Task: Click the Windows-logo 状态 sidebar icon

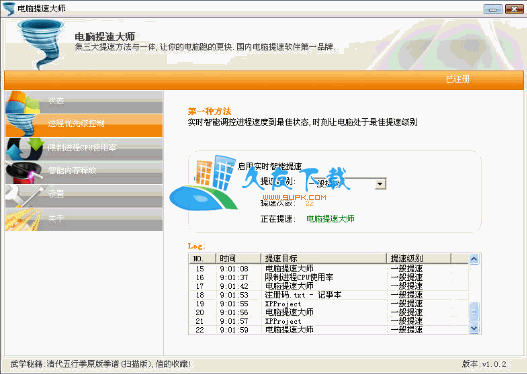Action: coord(22,101)
